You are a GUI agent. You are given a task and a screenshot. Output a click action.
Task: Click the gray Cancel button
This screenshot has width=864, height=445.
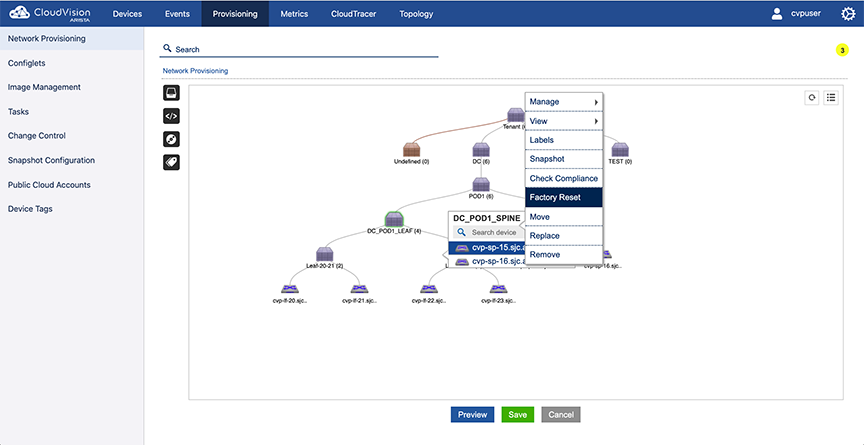[x=561, y=415]
